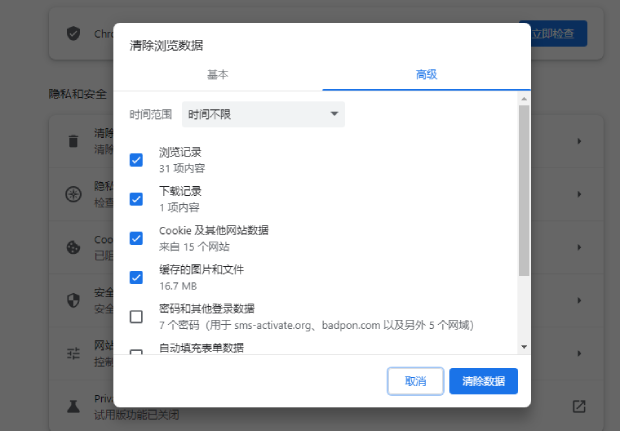Uncheck the 下载记录 checkbox

[x=136, y=199]
